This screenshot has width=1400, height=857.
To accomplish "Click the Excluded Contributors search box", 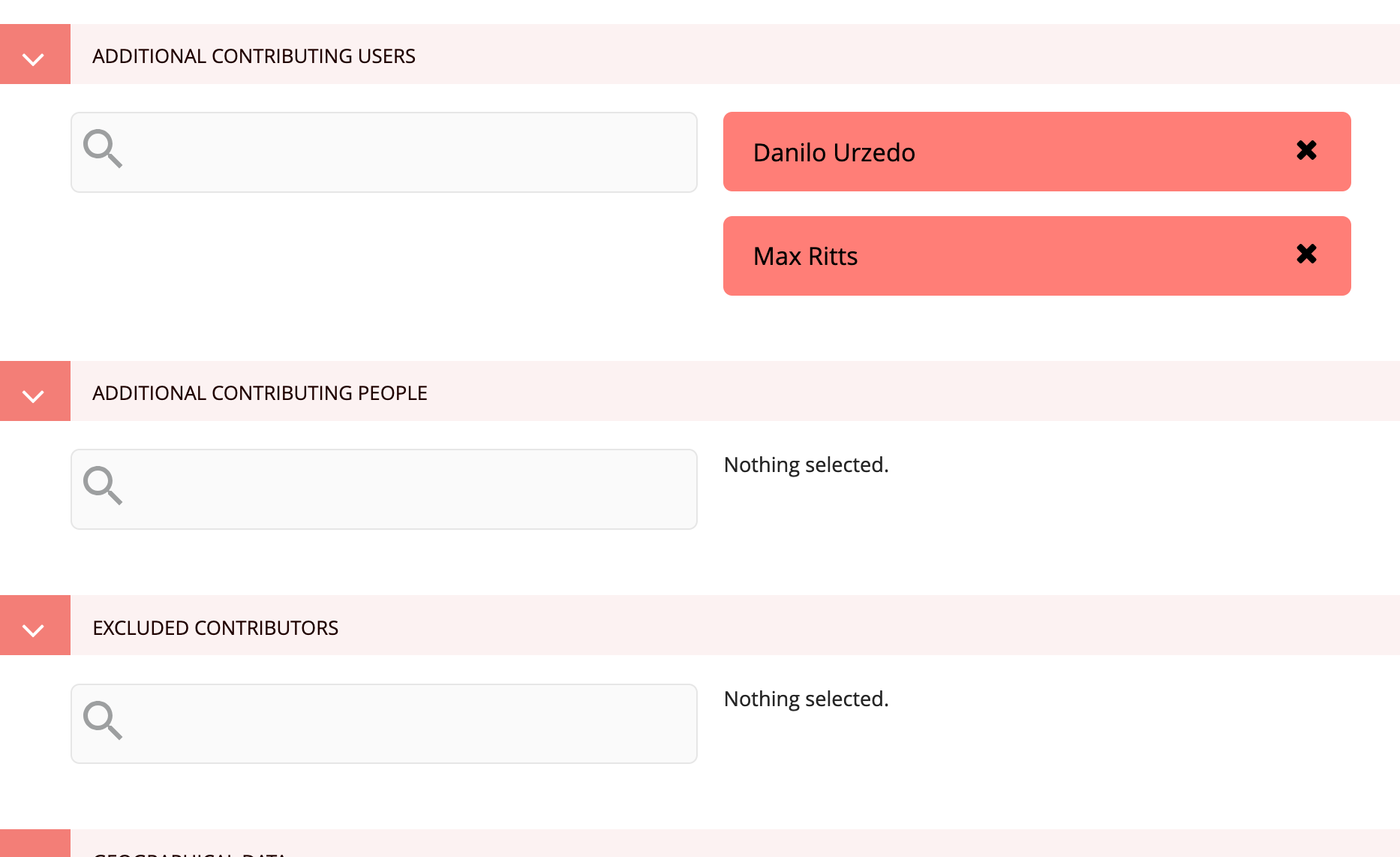I will click(383, 723).
